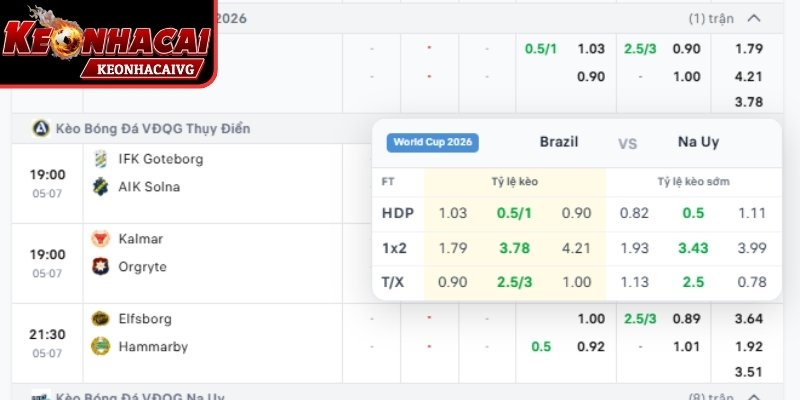Viewport: 800px width, 400px height.
Task: Collapse the (8) trận league section
Action: pyautogui.click(x=754, y=397)
